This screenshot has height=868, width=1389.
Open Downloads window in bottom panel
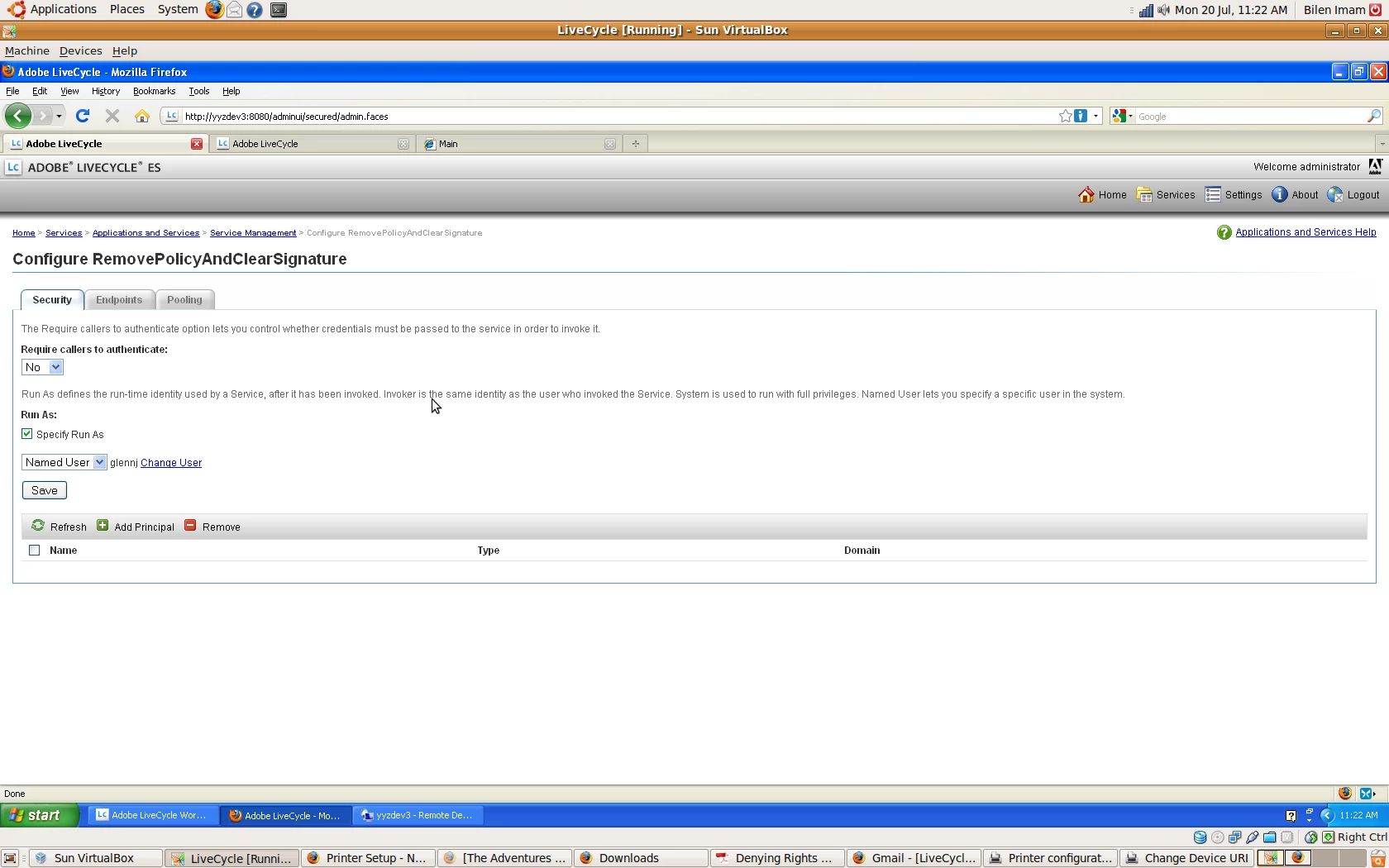pyautogui.click(x=640, y=859)
